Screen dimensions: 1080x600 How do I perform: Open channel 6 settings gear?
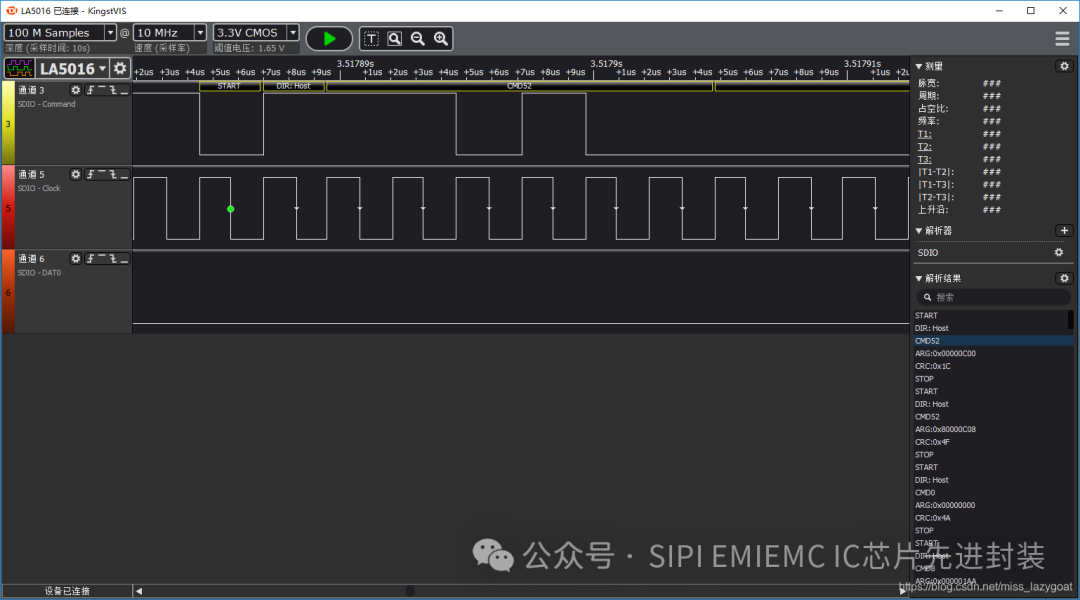75,258
